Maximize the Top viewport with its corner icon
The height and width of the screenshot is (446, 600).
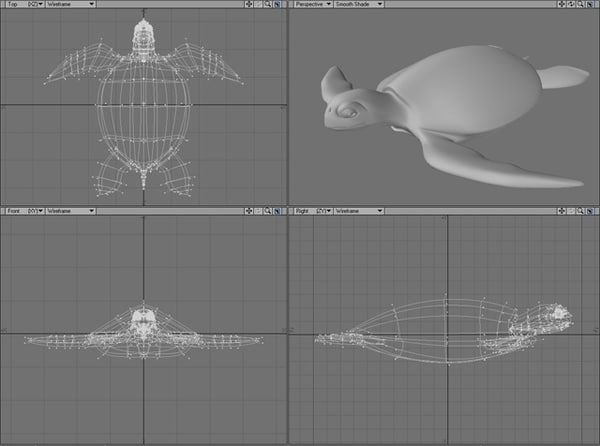(278, 5)
